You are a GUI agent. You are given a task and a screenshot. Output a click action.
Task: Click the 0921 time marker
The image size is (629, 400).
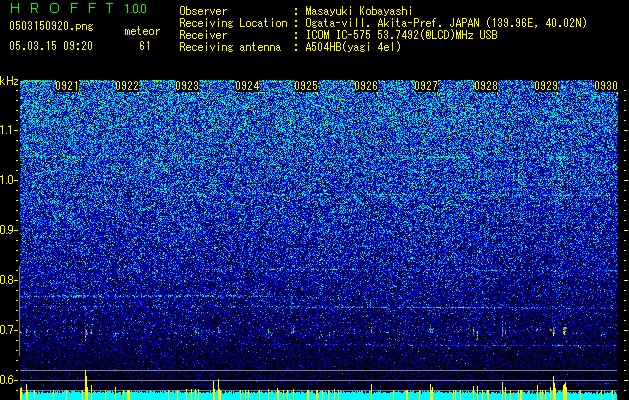click(x=67, y=86)
